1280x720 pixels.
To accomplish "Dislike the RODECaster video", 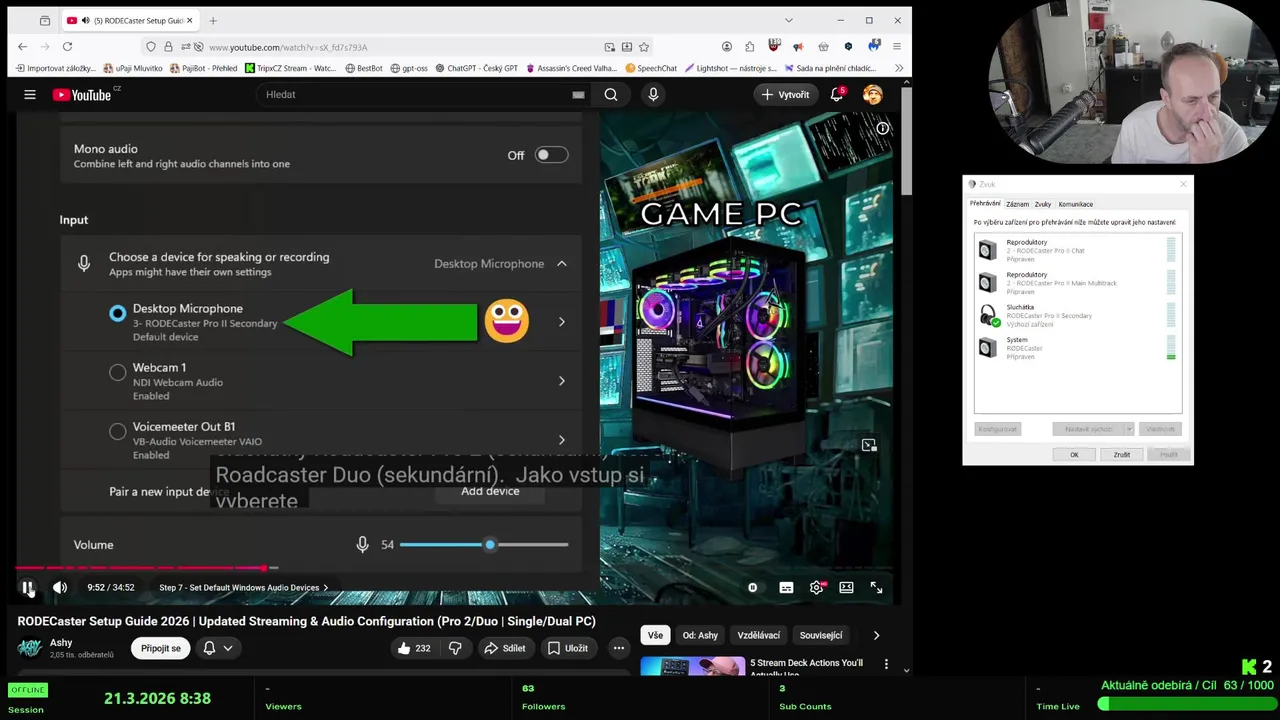I will (x=455, y=648).
